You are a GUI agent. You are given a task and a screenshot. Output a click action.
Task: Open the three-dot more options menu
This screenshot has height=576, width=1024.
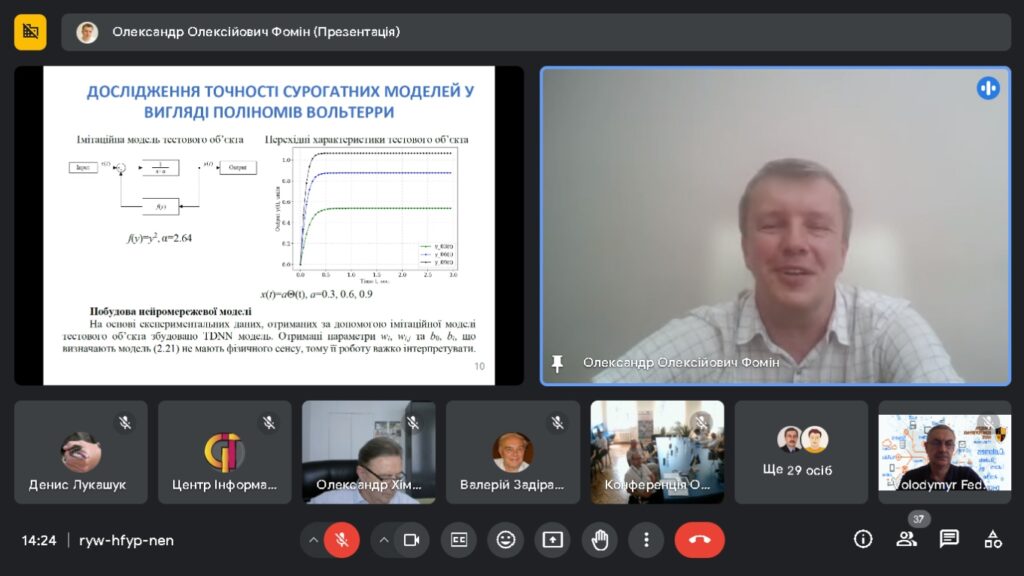click(646, 540)
